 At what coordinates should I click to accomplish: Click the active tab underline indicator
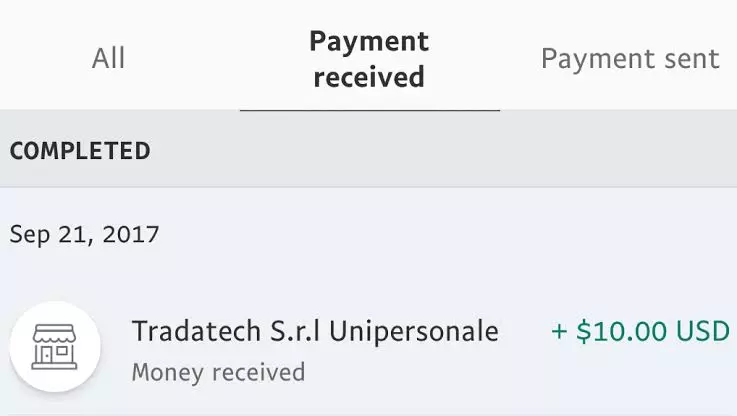[369, 110]
